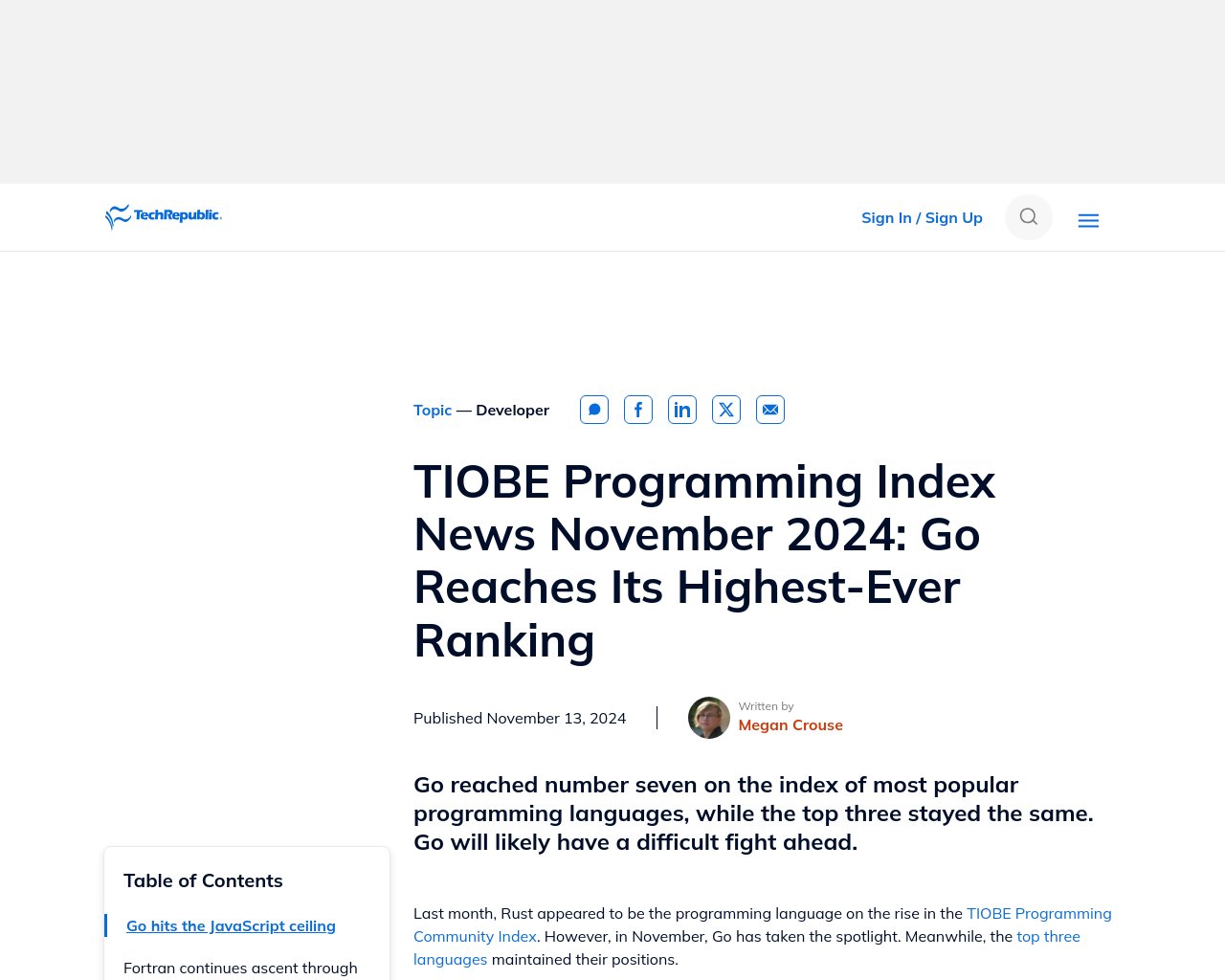Share the article via the email icon
Viewport: 1225px width, 980px height.
pyautogui.click(x=769, y=409)
